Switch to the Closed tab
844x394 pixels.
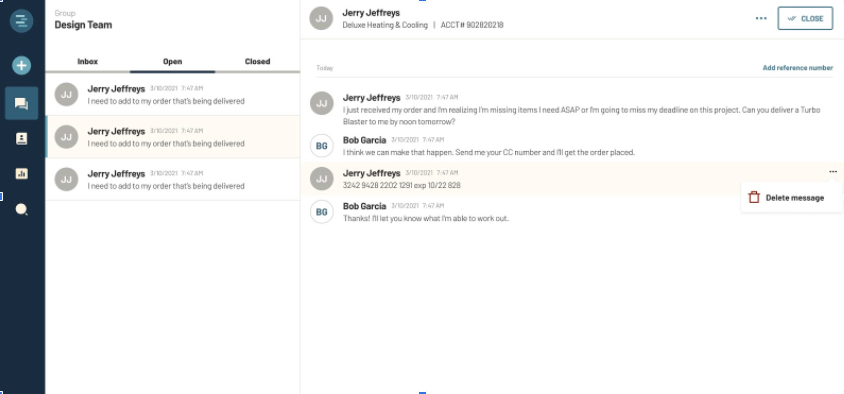coord(257,61)
